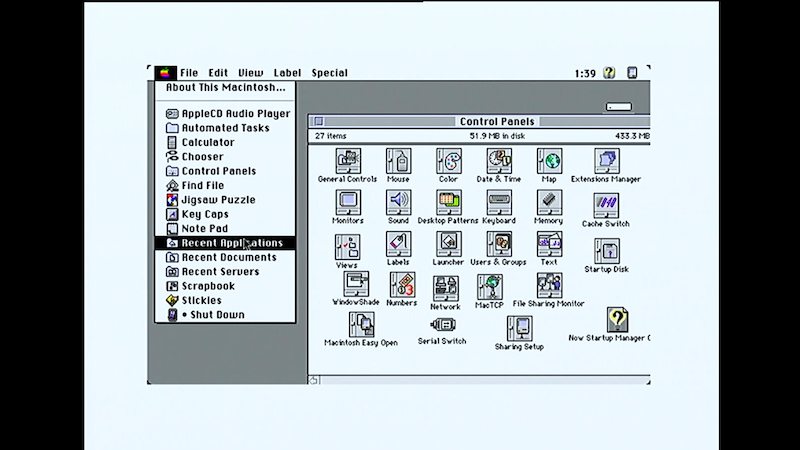This screenshot has height=450, width=800.
Task: Open the MacTCP control panel
Action: (x=490, y=287)
